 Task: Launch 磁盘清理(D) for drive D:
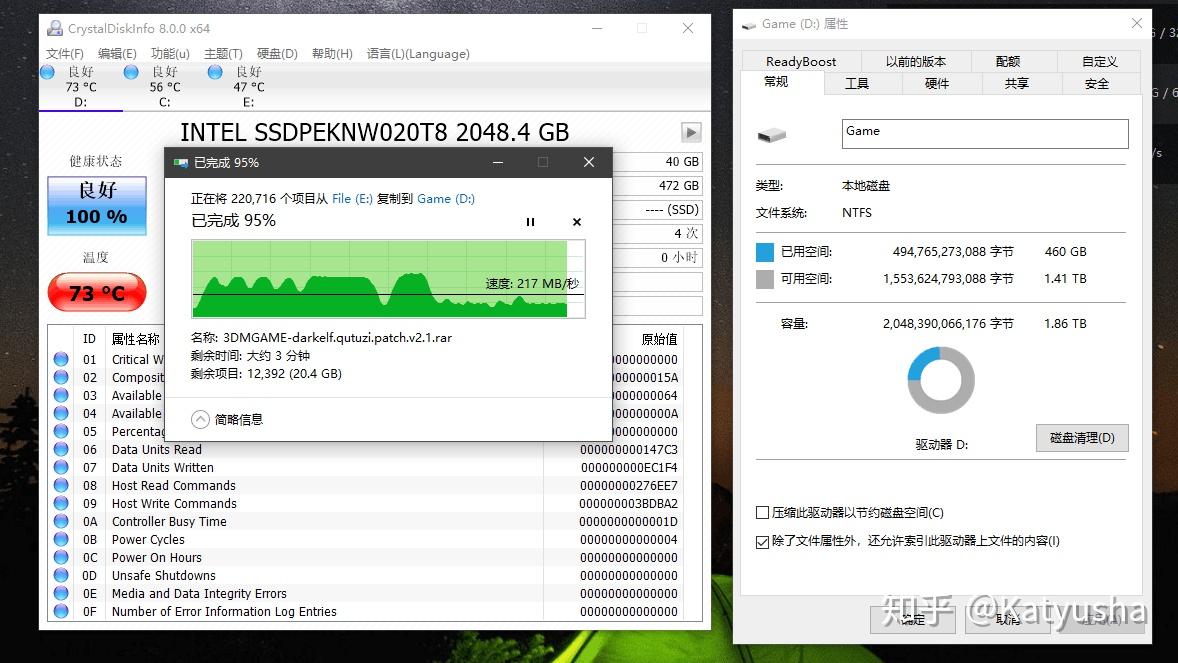click(x=1081, y=438)
